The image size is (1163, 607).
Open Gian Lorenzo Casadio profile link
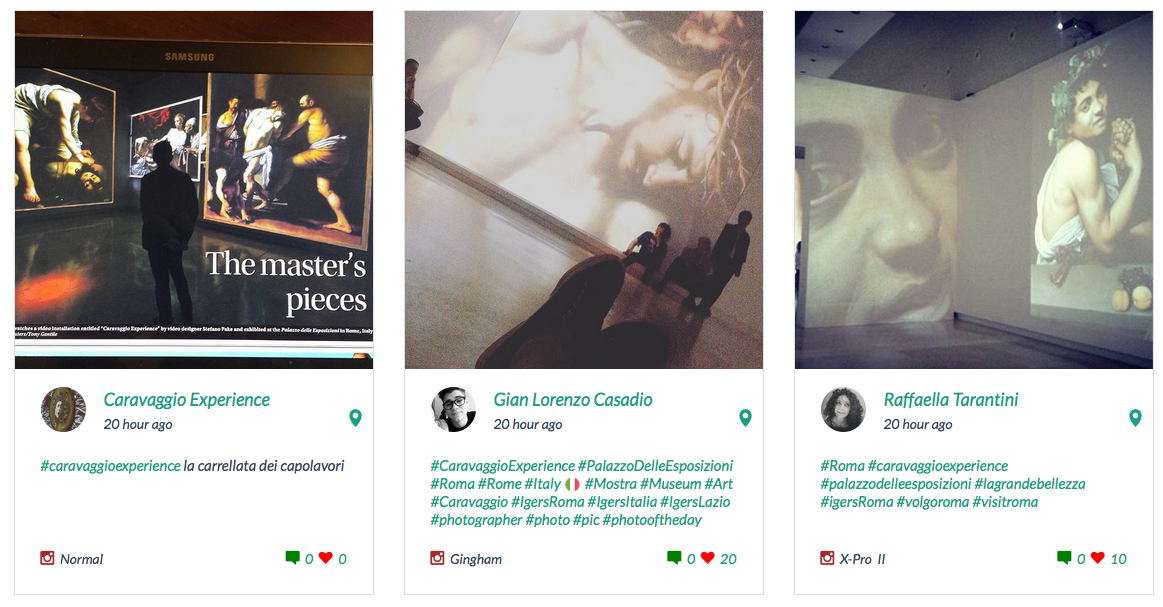tap(573, 399)
